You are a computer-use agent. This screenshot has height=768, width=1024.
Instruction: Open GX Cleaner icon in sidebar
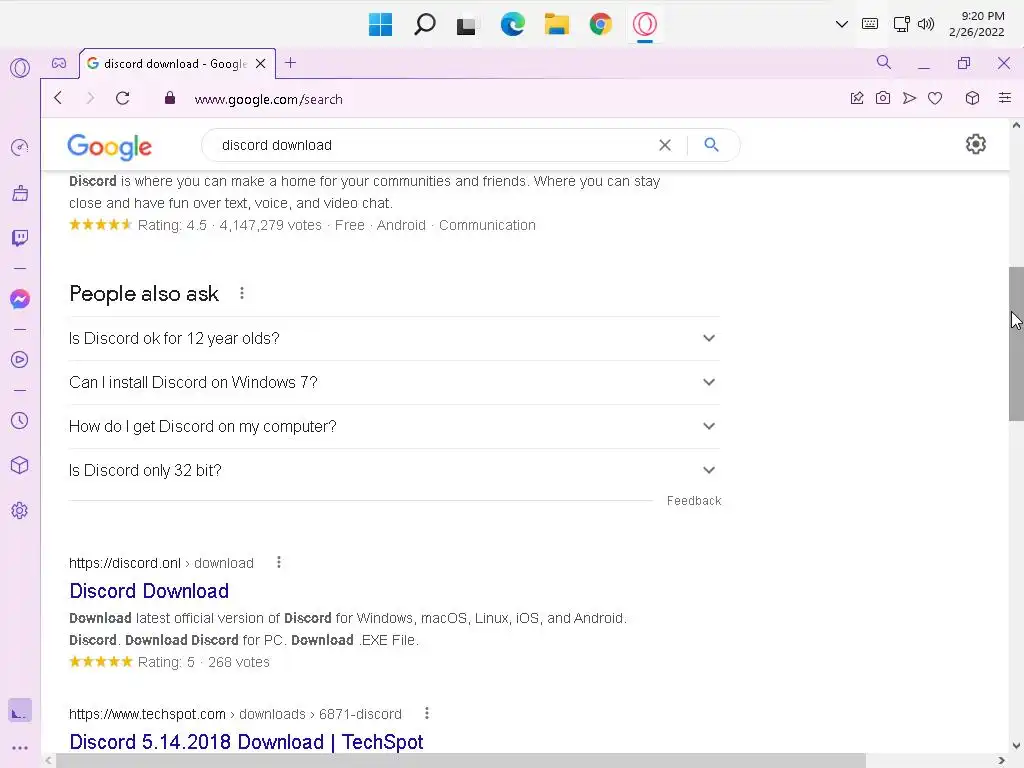coord(20,193)
